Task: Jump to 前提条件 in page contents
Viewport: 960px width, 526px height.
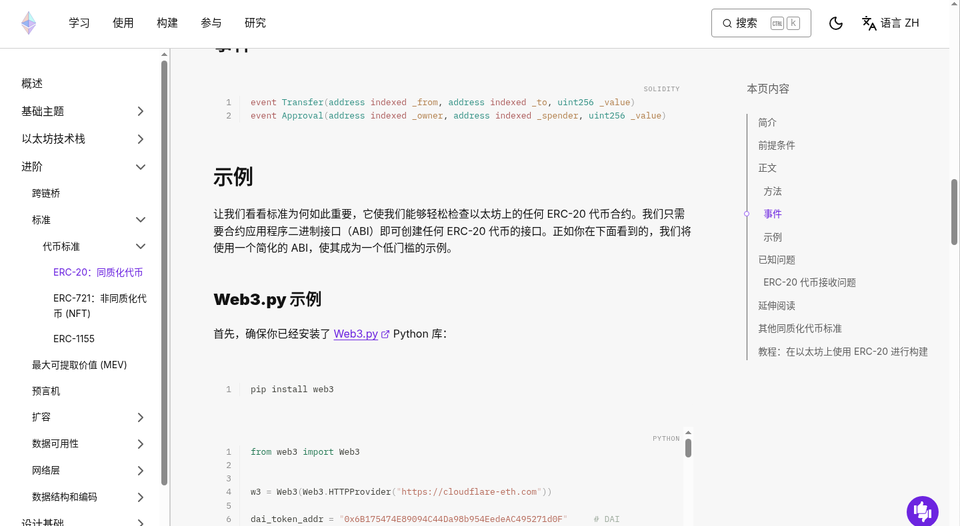Action: coord(776,145)
